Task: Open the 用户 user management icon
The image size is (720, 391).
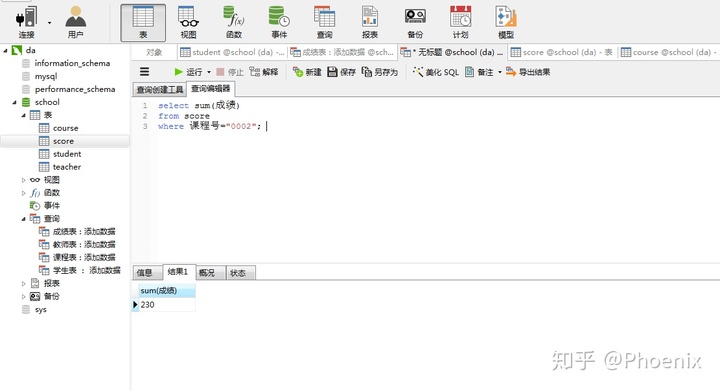Action: [75, 22]
